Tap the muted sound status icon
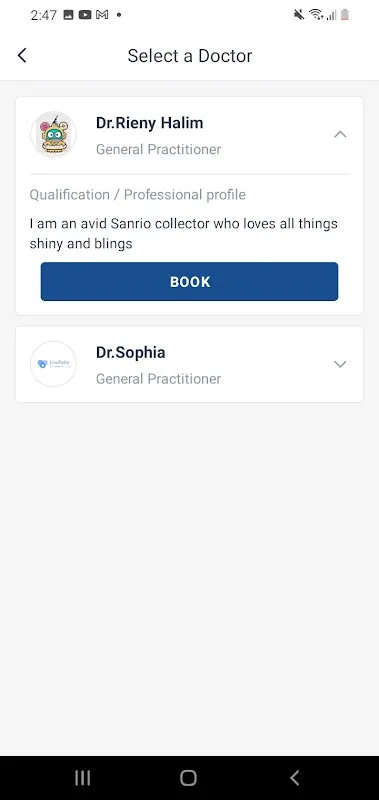The width and height of the screenshot is (379, 800). (x=299, y=15)
